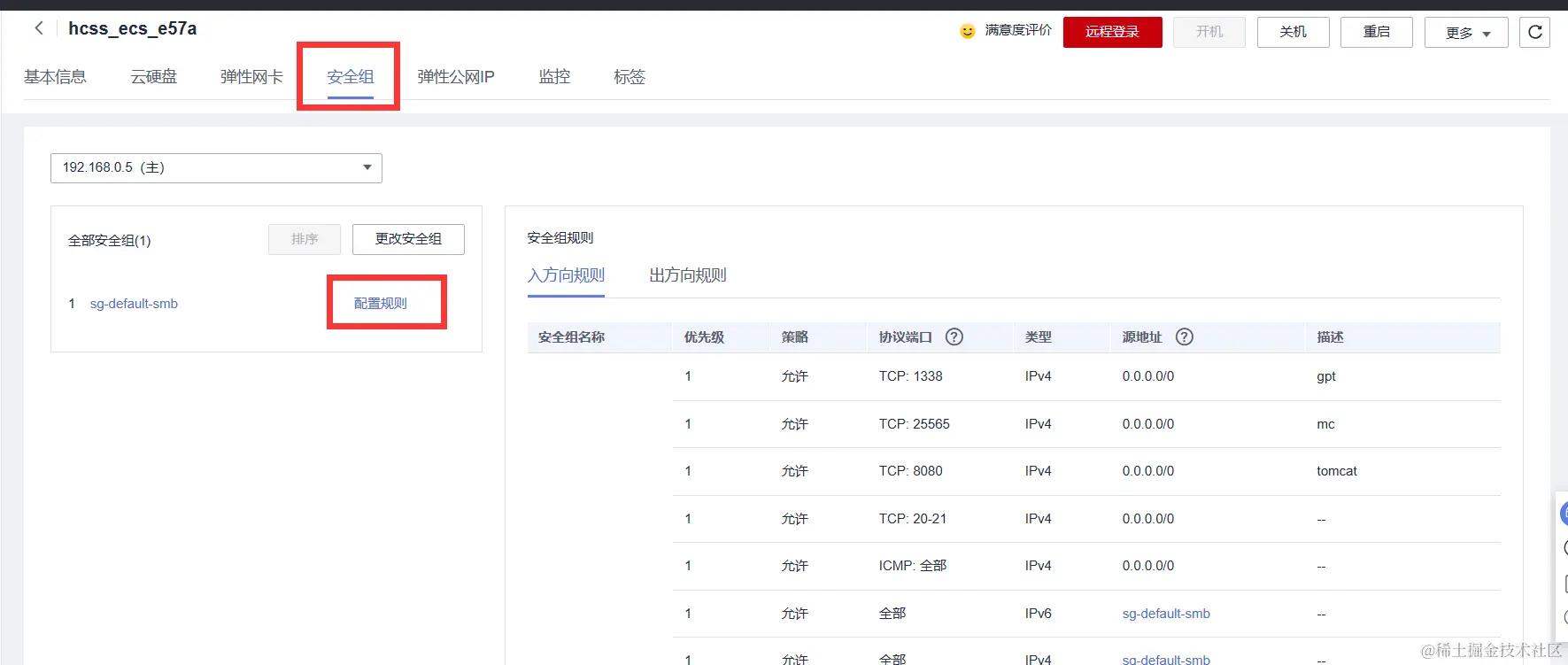Select the ICMP: 全部 protocol cell
This screenshot has width=1568, height=665.
point(913,566)
